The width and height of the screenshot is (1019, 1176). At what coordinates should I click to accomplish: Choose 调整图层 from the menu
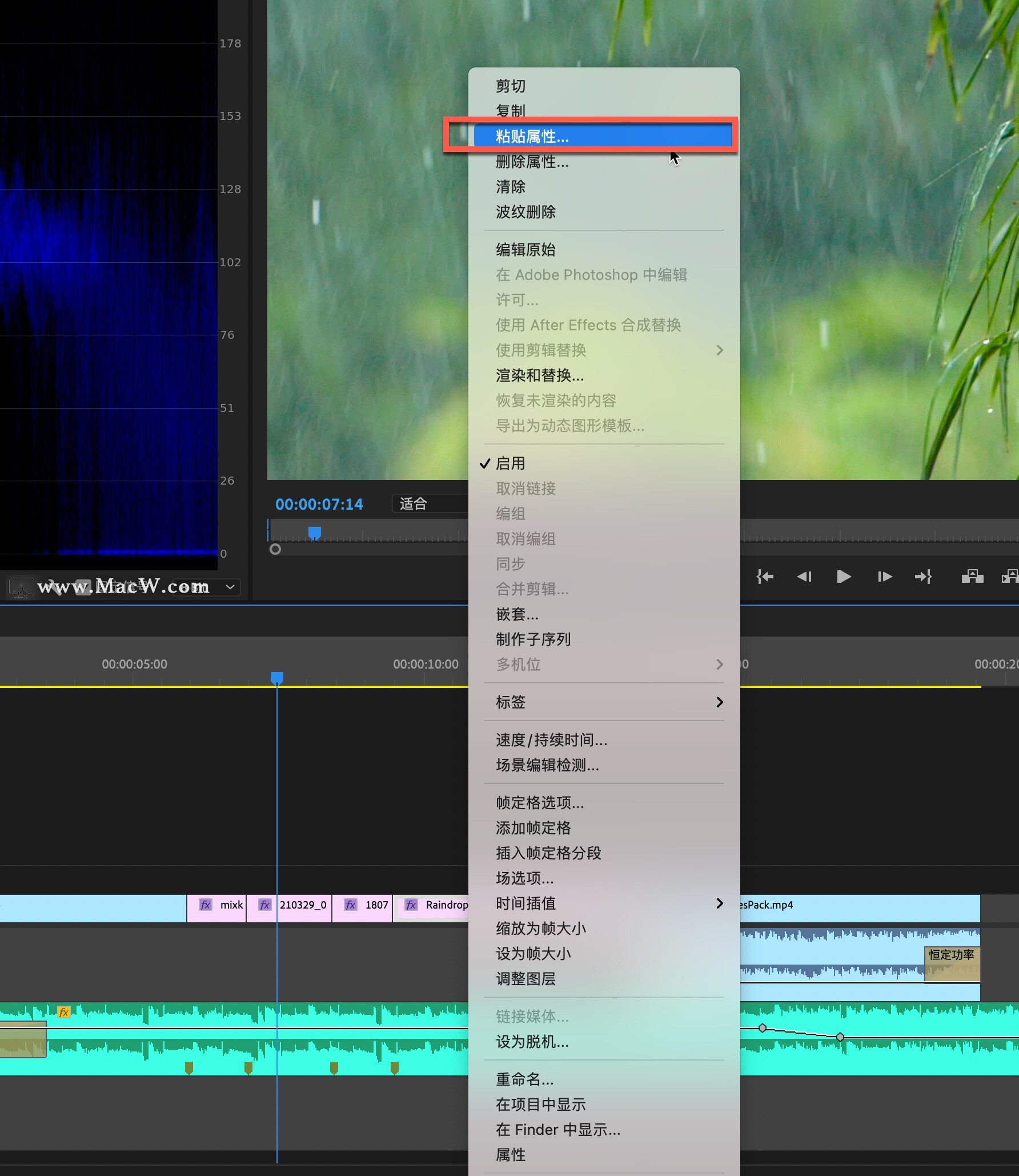coord(604,979)
